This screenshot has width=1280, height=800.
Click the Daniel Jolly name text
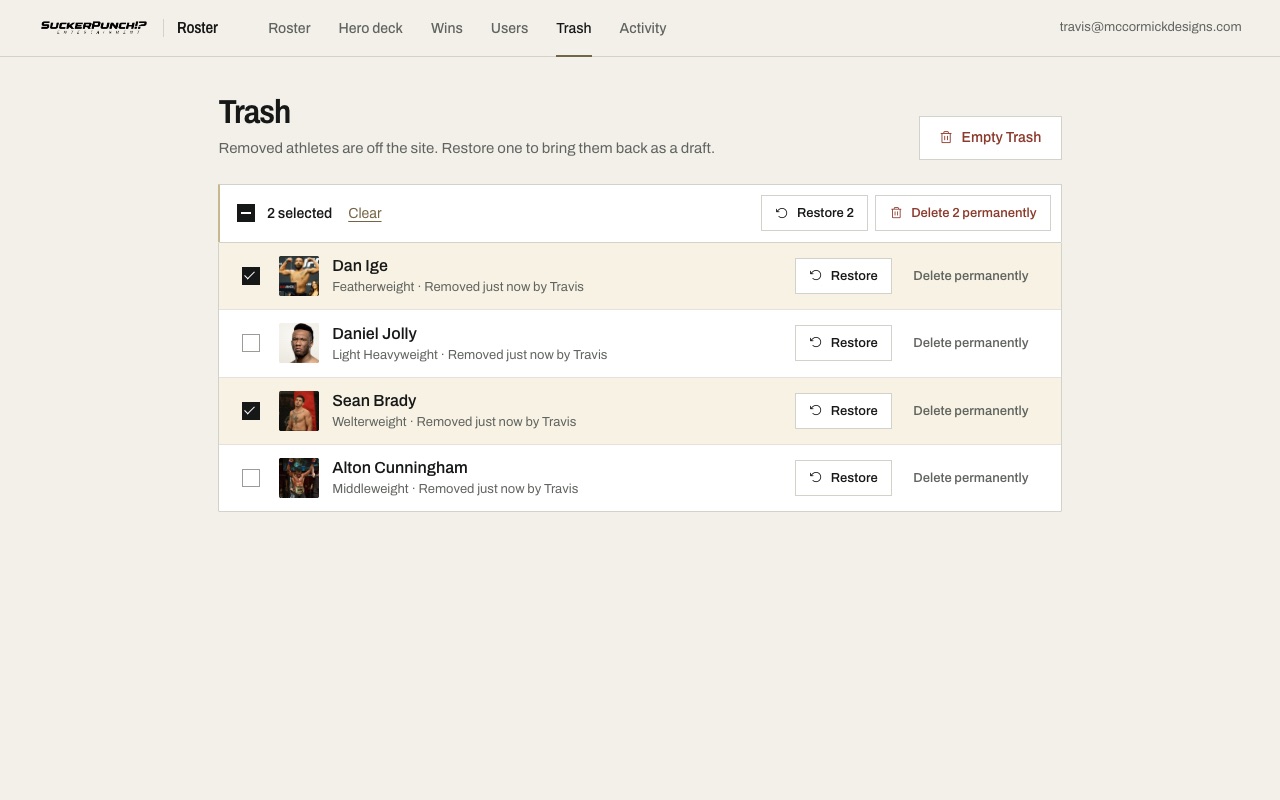(374, 334)
